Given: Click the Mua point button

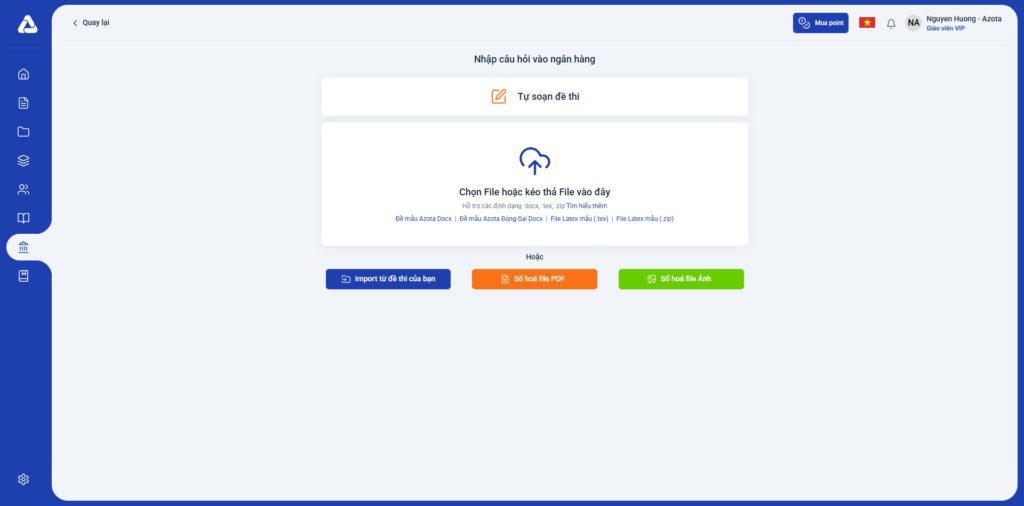Looking at the screenshot, I should point(820,22).
